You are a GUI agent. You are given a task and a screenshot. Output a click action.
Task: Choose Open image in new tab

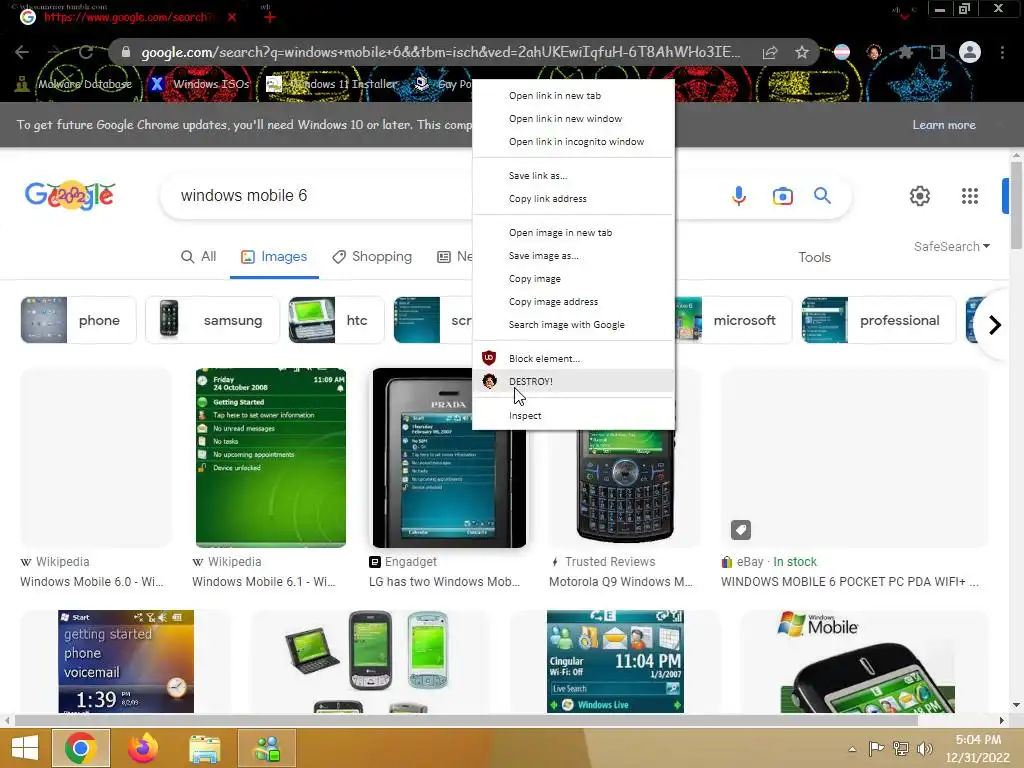pos(573,232)
